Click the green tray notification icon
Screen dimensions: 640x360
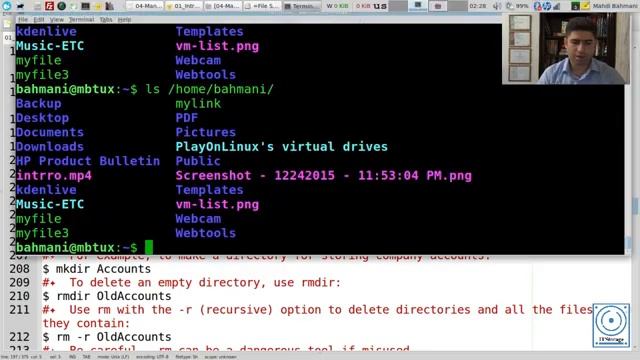tap(575, 6)
